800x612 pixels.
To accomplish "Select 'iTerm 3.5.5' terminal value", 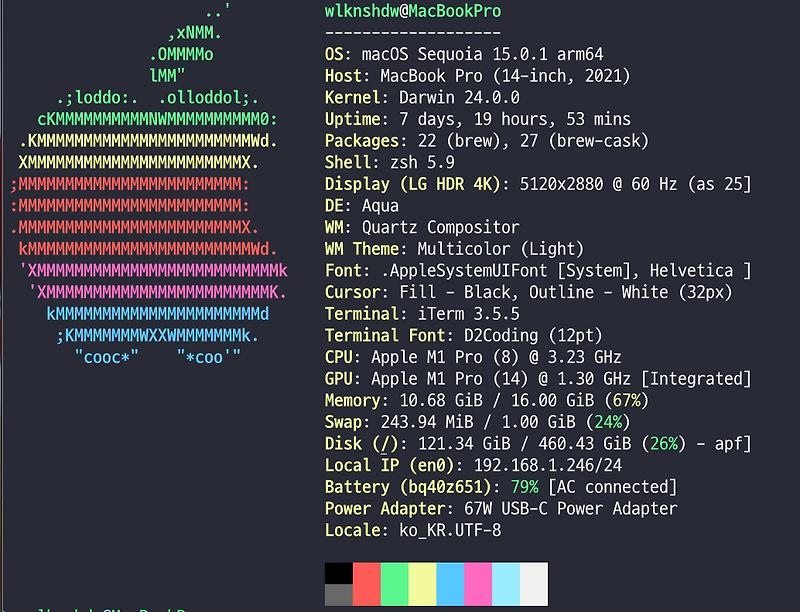I will click(469, 314).
